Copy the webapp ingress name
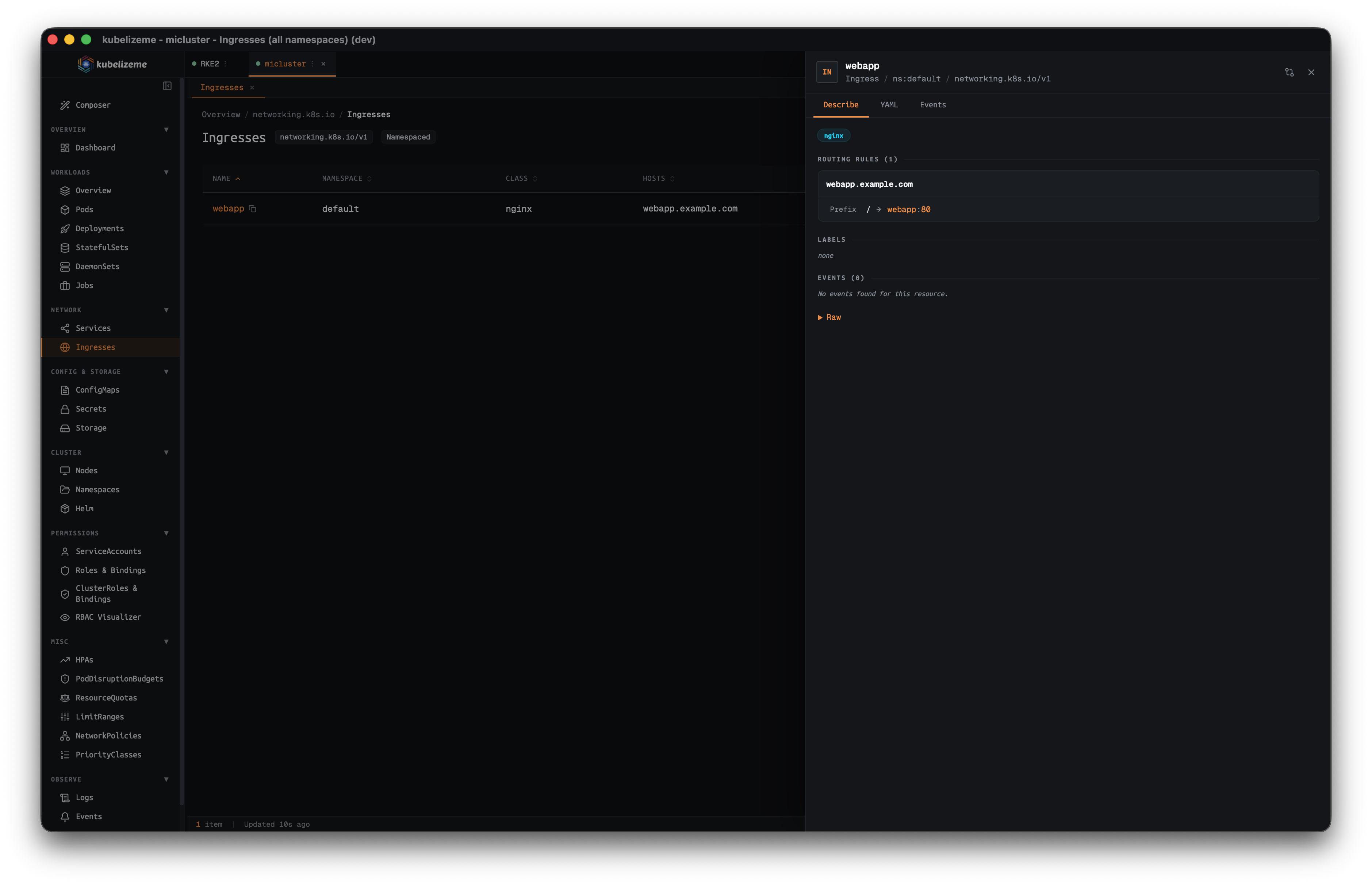Viewport: 1372px width, 886px height. click(x=252, y=209)
